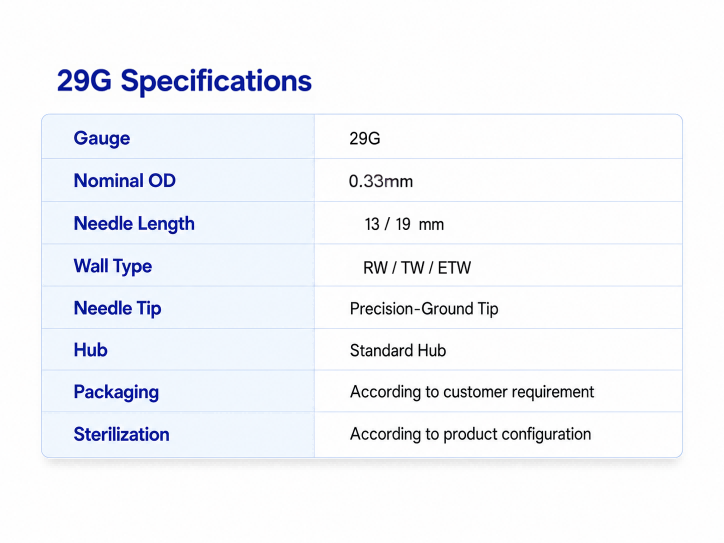724x543 pixels.
Task: Select the Sterilization label
Action: (x=121, y=434)
